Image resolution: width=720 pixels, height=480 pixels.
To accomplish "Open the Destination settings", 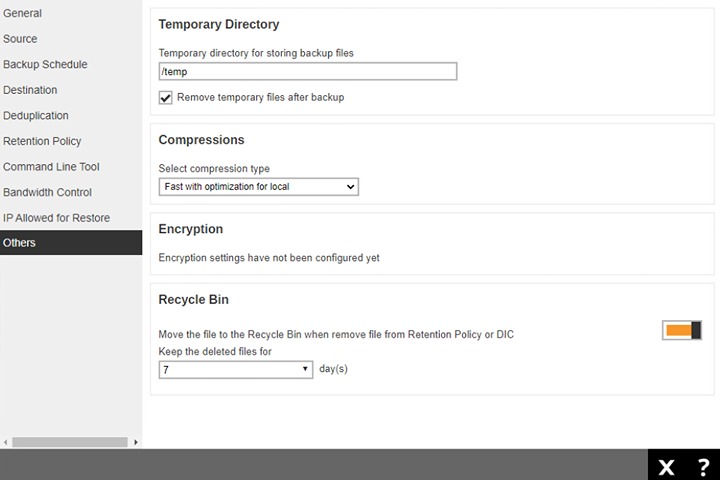I will [30, 90].
